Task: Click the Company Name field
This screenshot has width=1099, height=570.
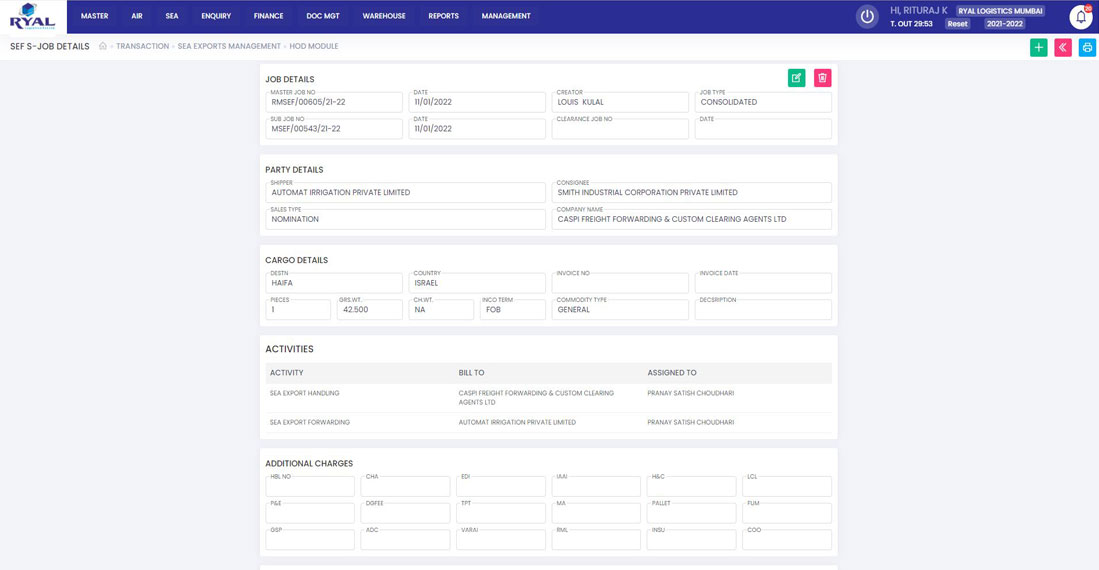Action: pyautogui.click(x=692, y=219)
